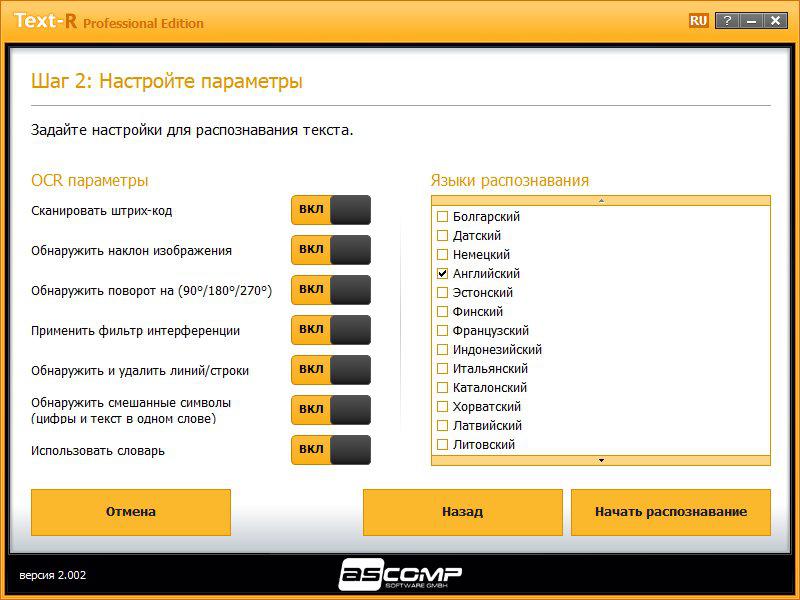Image resolution: width=800 pixels, height=600 pixels.
Task: Click the ASCOMP Software logo
Action: coord(401,574)
